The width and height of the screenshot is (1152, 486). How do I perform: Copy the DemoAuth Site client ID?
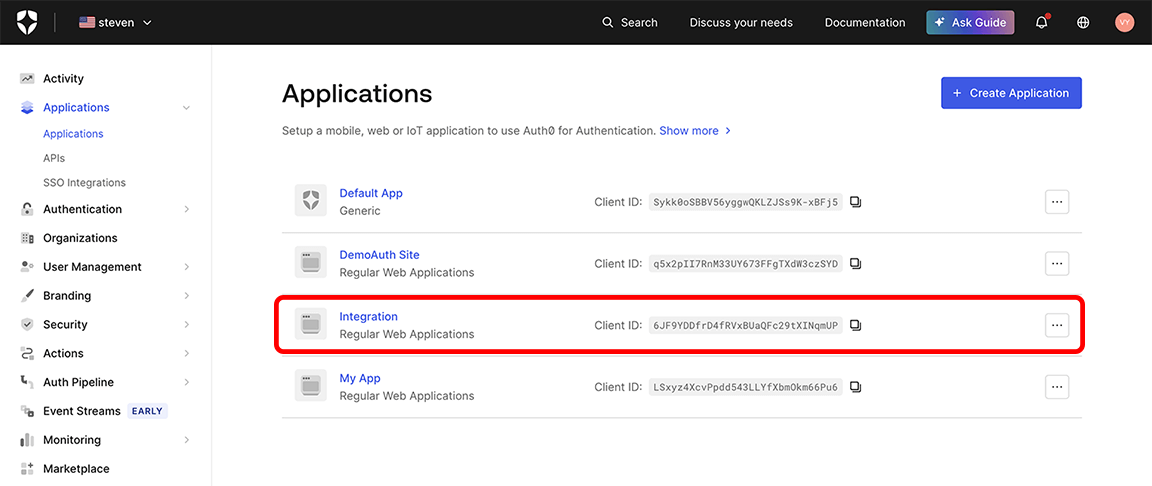point(855,264)
